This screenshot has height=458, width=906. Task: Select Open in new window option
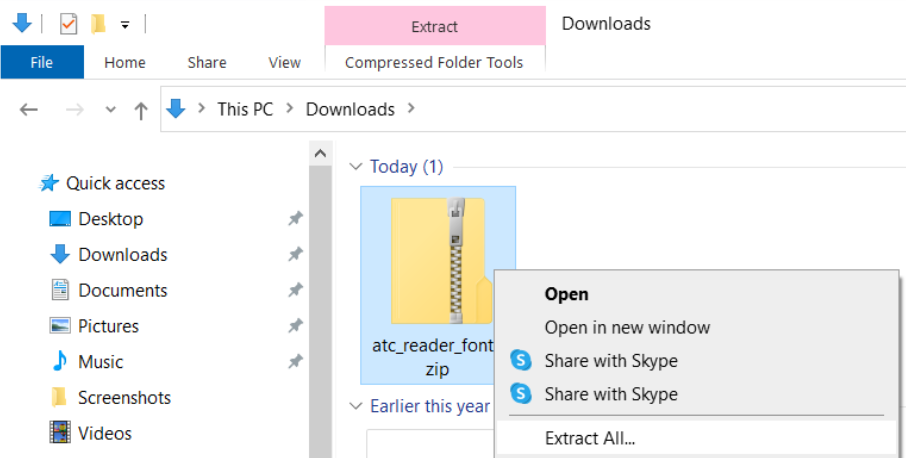point(627,327)
